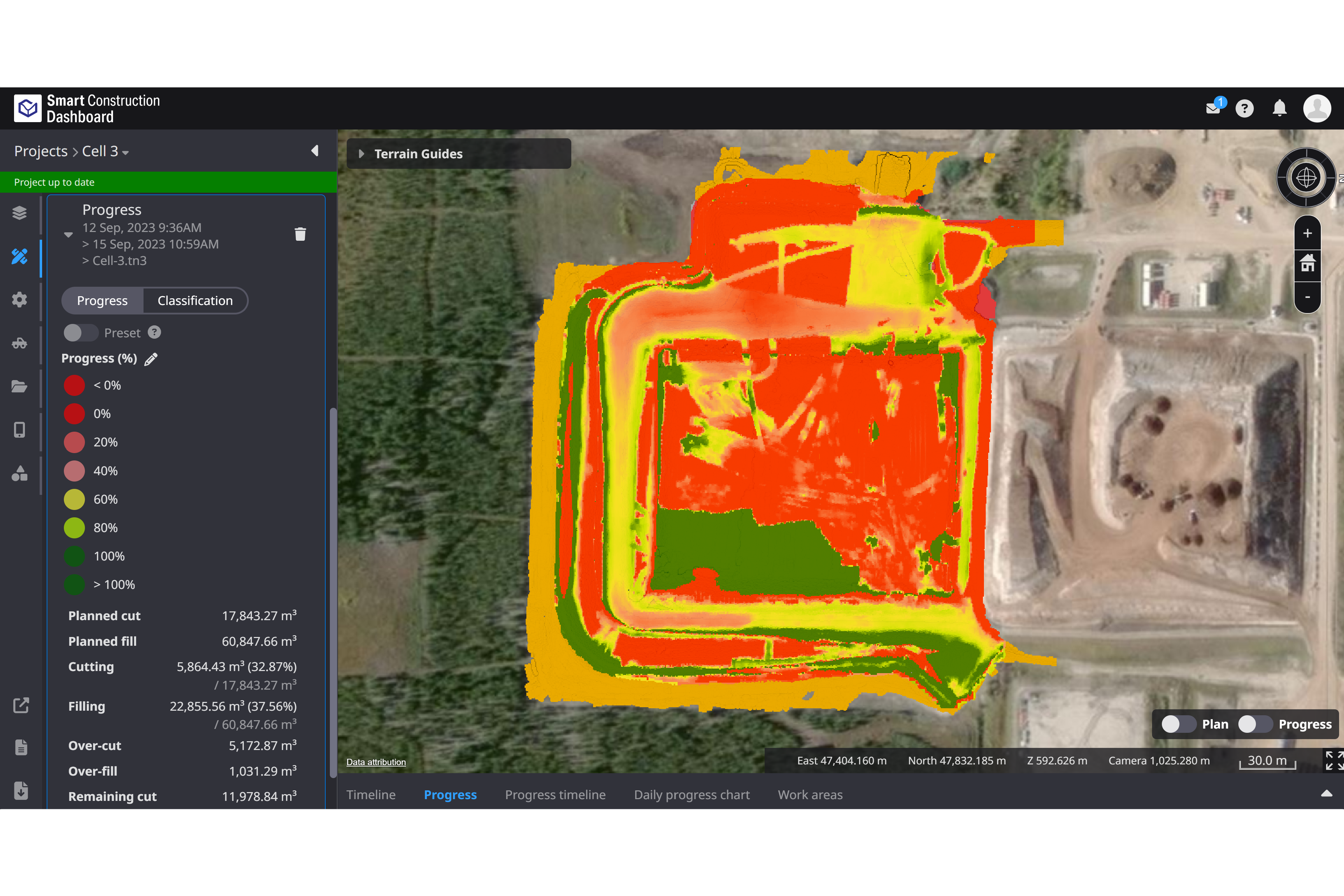Open the machinery vehicle icon

tap(19, 343)
